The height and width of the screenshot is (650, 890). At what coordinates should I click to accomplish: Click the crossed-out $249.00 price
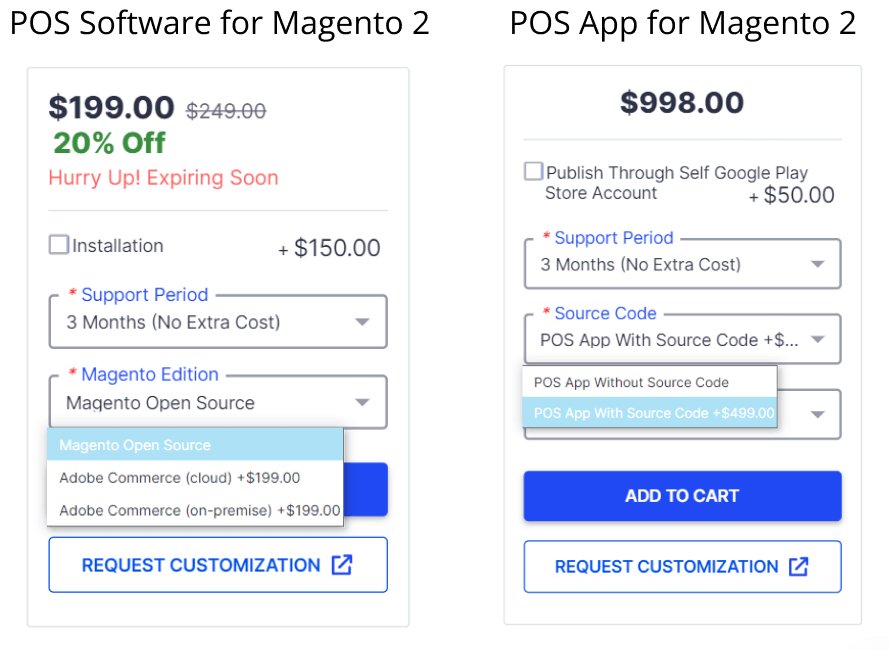pyautogui.click(x=226, y=111)
